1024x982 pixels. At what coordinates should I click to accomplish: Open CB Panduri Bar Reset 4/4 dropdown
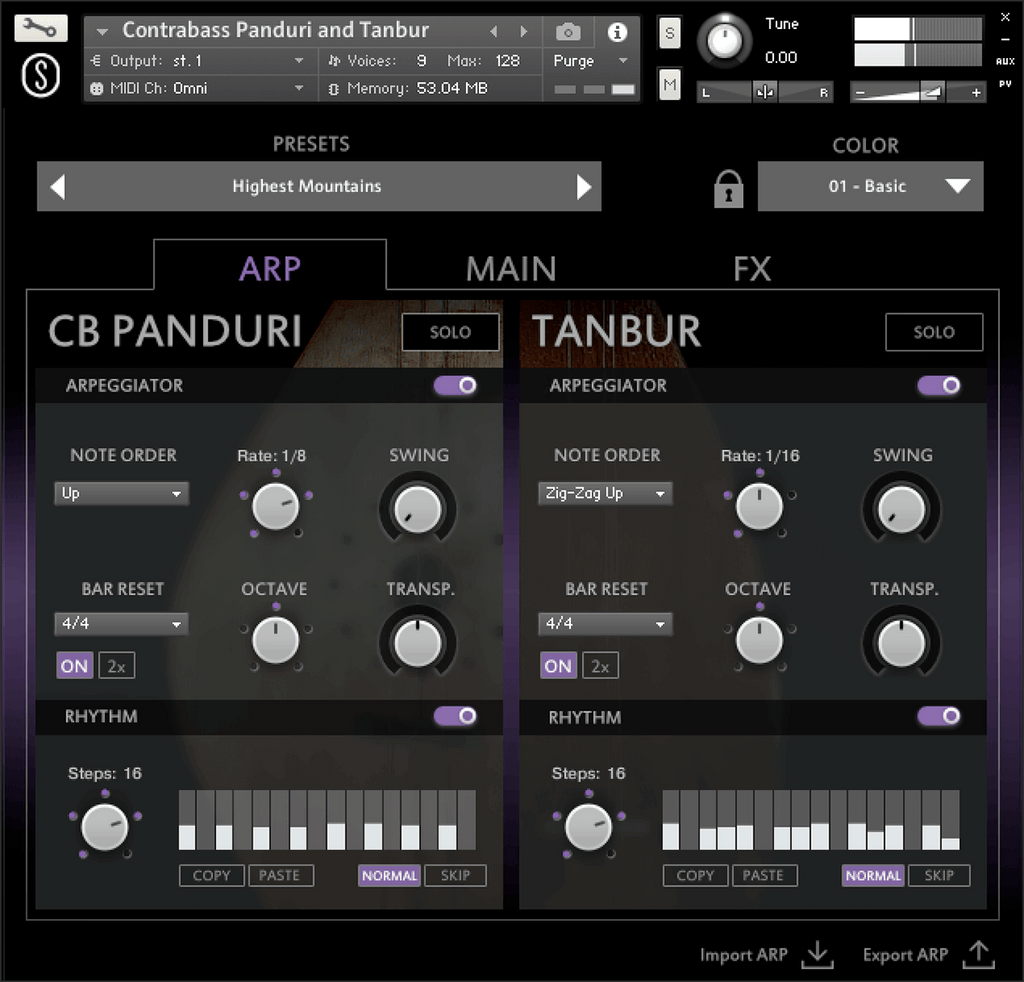(121, 624)
